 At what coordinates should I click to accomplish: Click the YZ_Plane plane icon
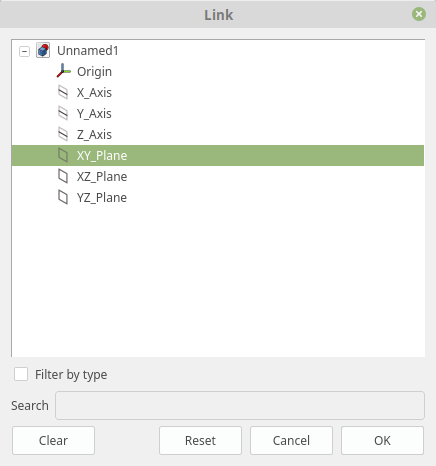coord(63,197)
